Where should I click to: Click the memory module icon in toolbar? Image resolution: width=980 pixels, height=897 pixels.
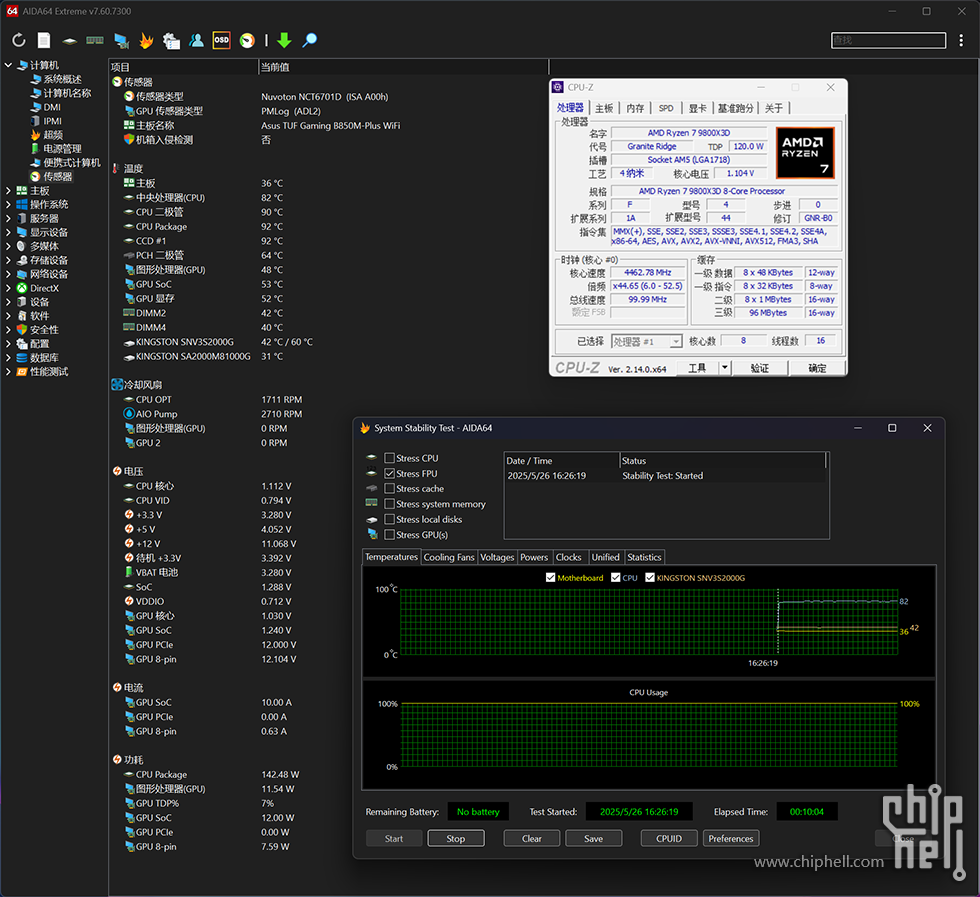pos(95,41)
